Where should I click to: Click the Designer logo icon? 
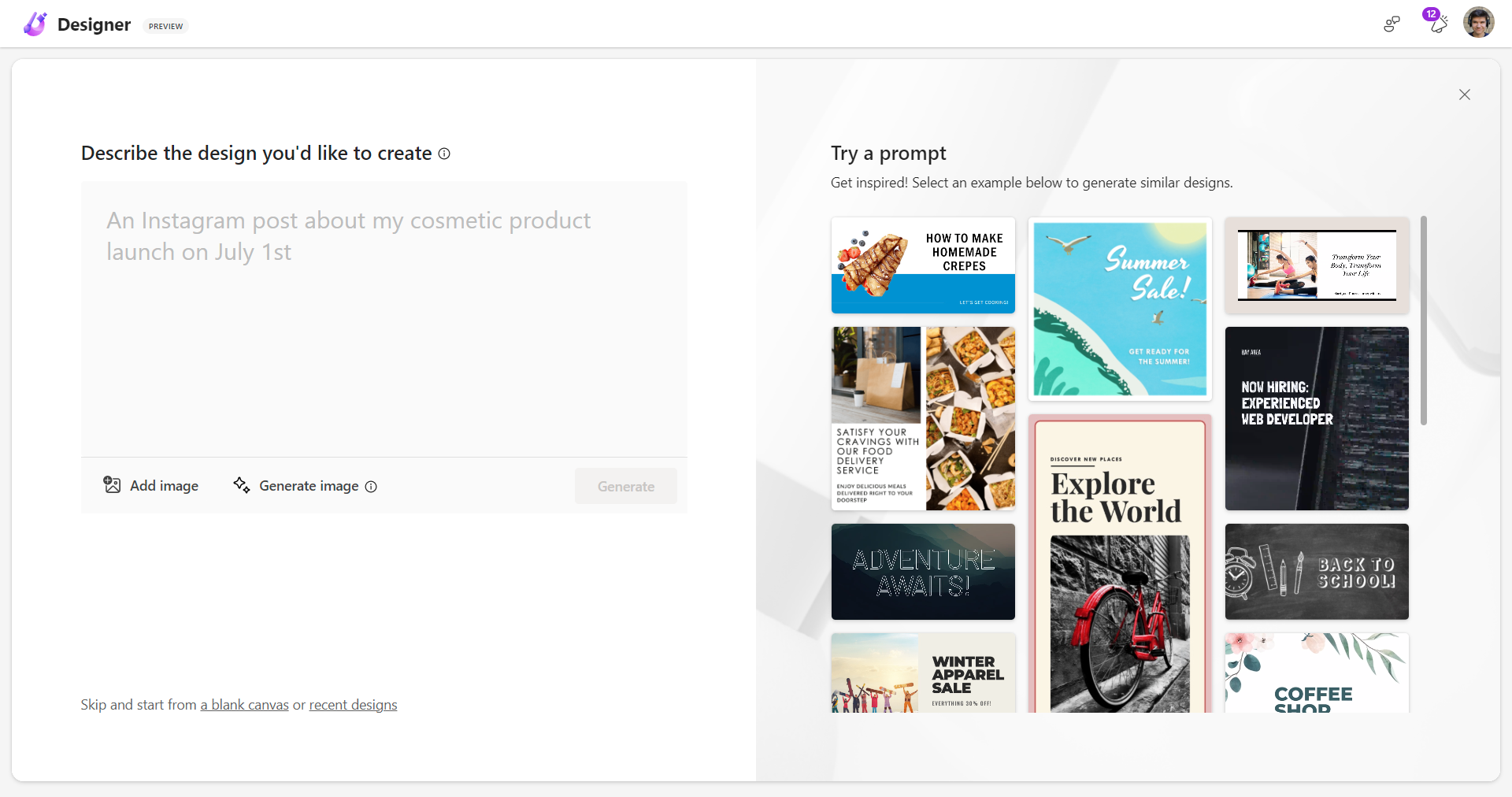[33, 24]
